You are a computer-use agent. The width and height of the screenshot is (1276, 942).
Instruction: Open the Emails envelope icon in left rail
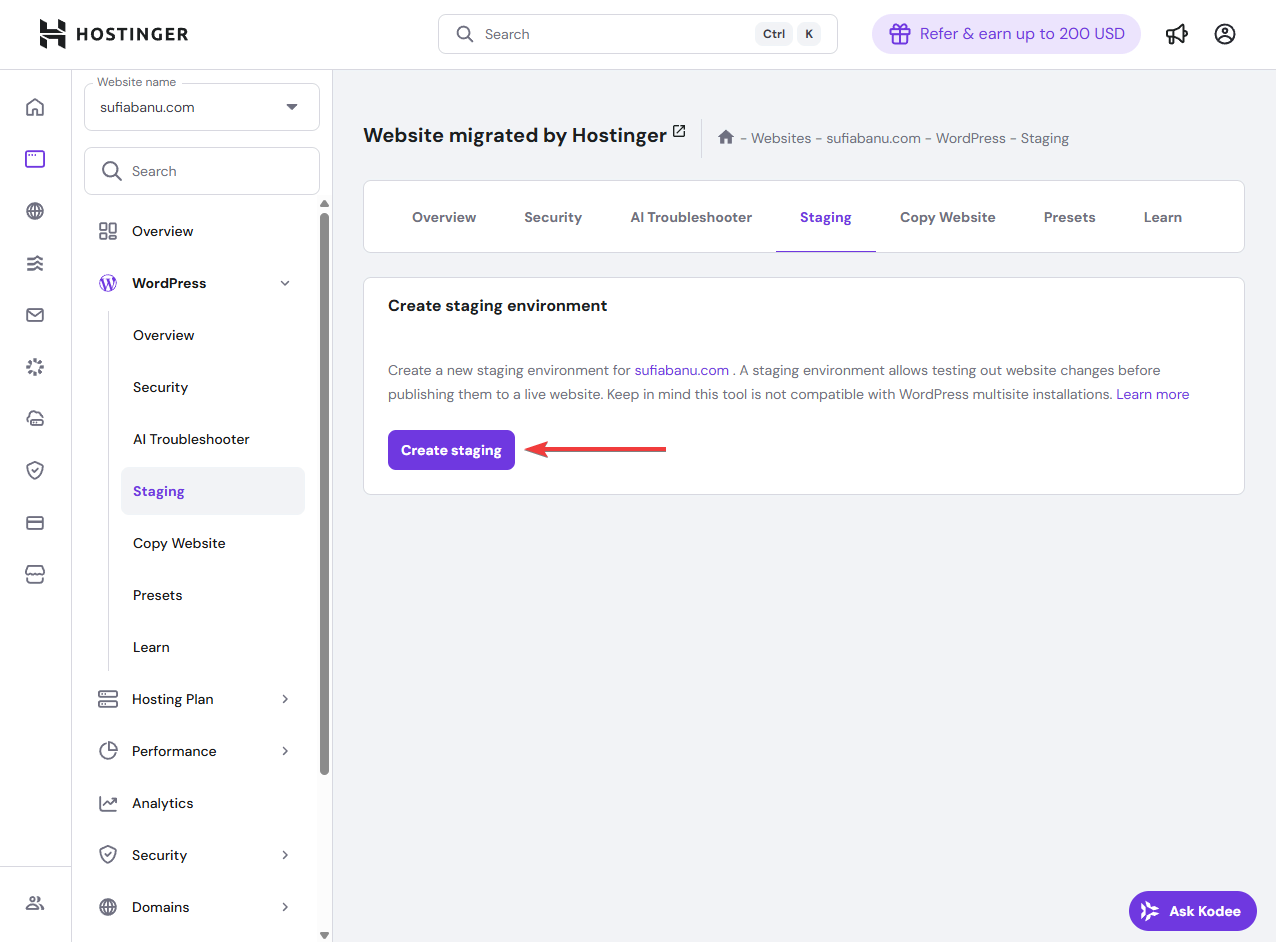tap(35, 315)
